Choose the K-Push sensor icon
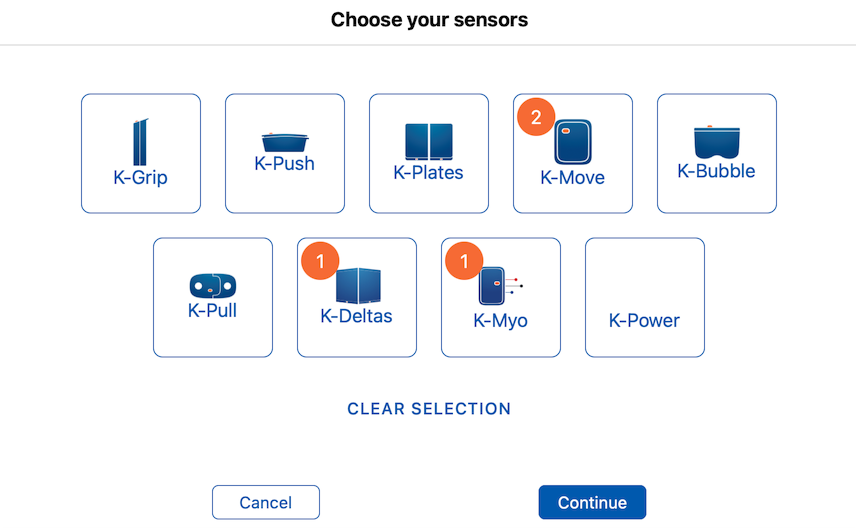Image resolution: width=856 pixels, height=528 pixels. (285, 142)
